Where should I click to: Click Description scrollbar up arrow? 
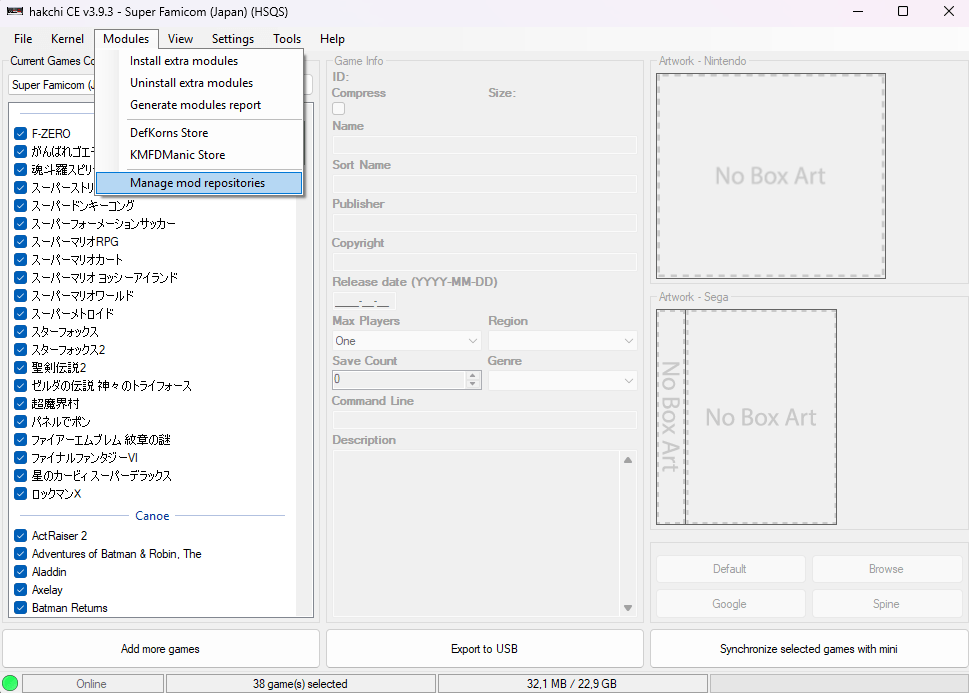pyautogui.click(x=628, y=459)
